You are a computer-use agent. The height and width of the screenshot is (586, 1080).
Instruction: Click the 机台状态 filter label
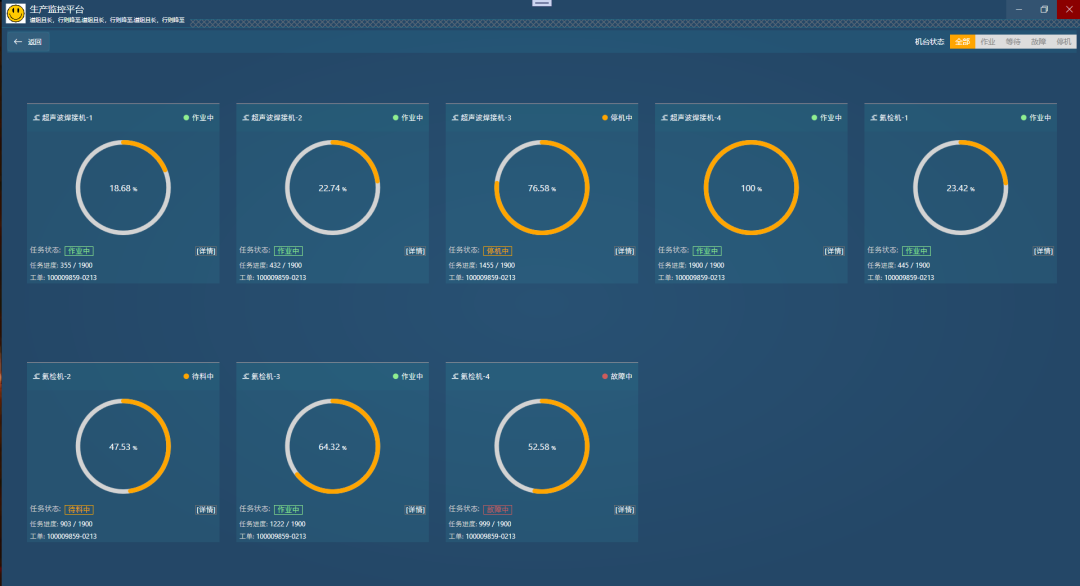[929, 42]
